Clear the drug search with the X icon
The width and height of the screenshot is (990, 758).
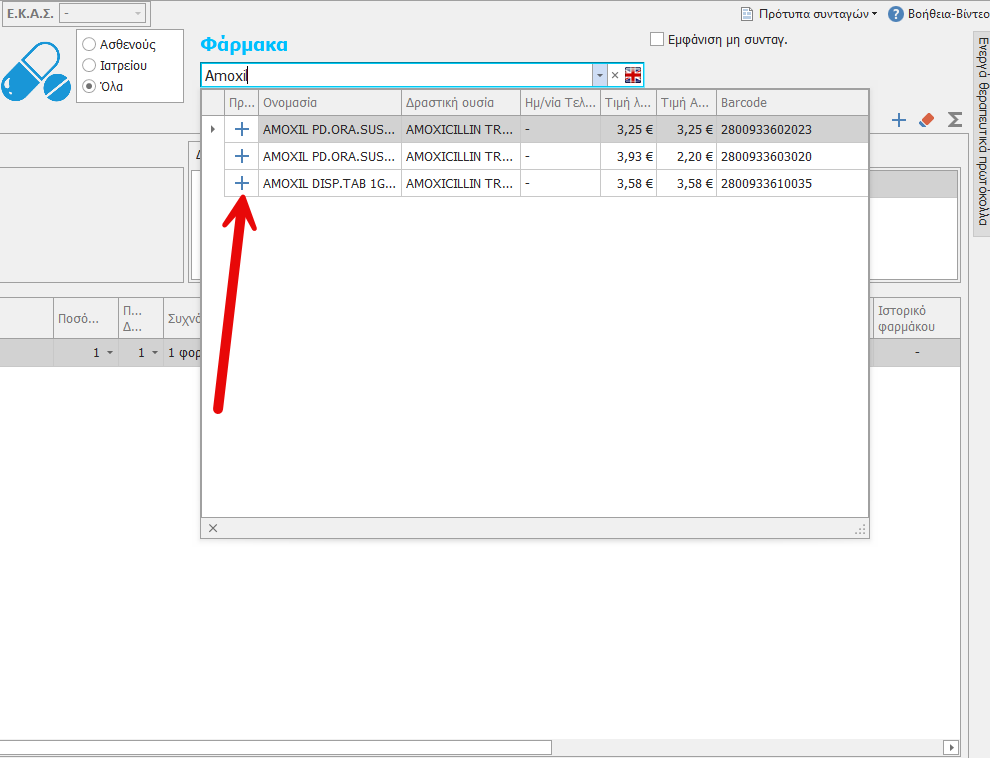click(x=615, y=75)
